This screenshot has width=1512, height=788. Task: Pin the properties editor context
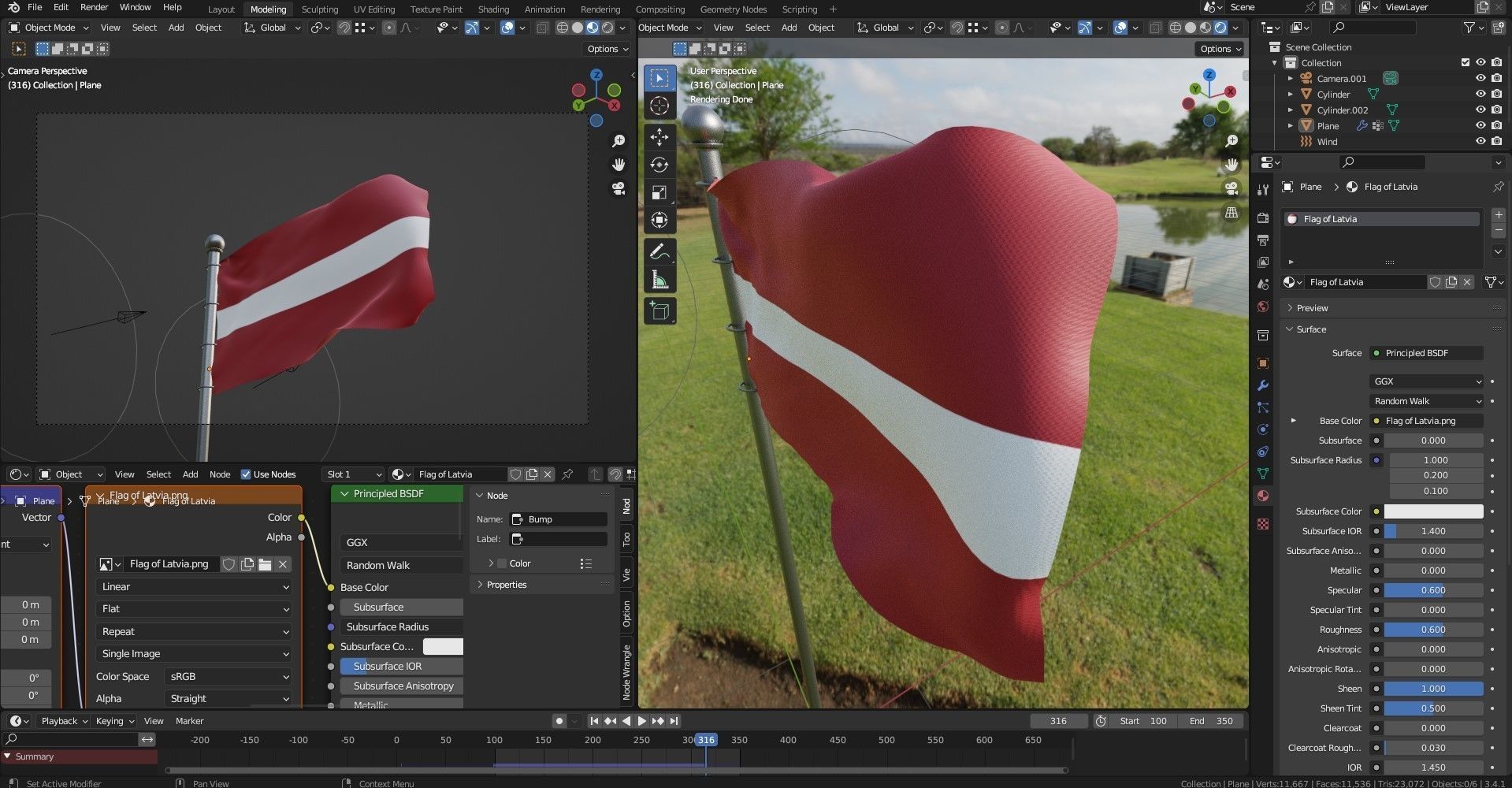1498,187
